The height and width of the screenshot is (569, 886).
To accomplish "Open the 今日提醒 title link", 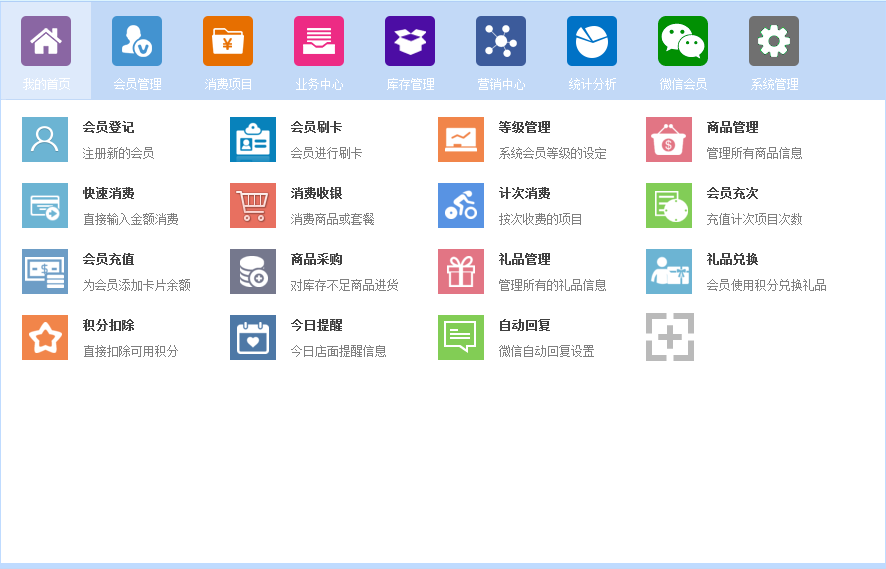I will coord(316,326).
